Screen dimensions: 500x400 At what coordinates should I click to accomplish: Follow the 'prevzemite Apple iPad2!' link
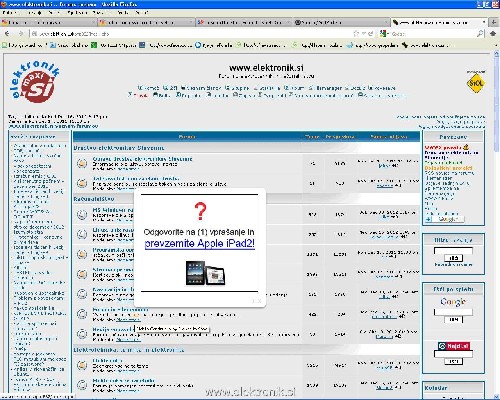point(200,244)
